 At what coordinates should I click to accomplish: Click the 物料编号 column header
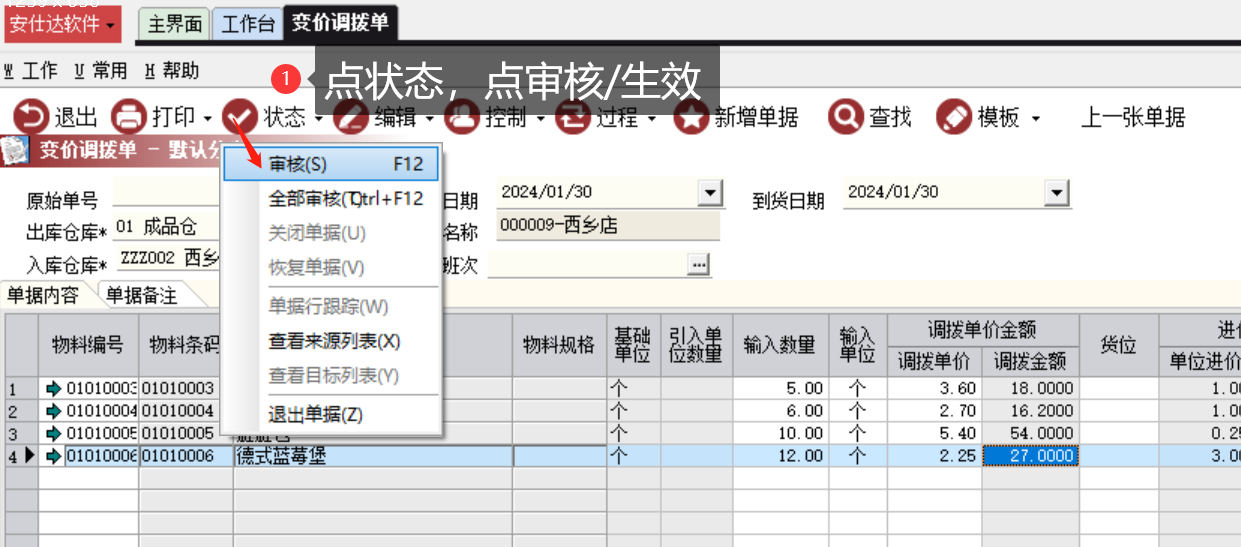pyautogui.click(x=88, y=345)
